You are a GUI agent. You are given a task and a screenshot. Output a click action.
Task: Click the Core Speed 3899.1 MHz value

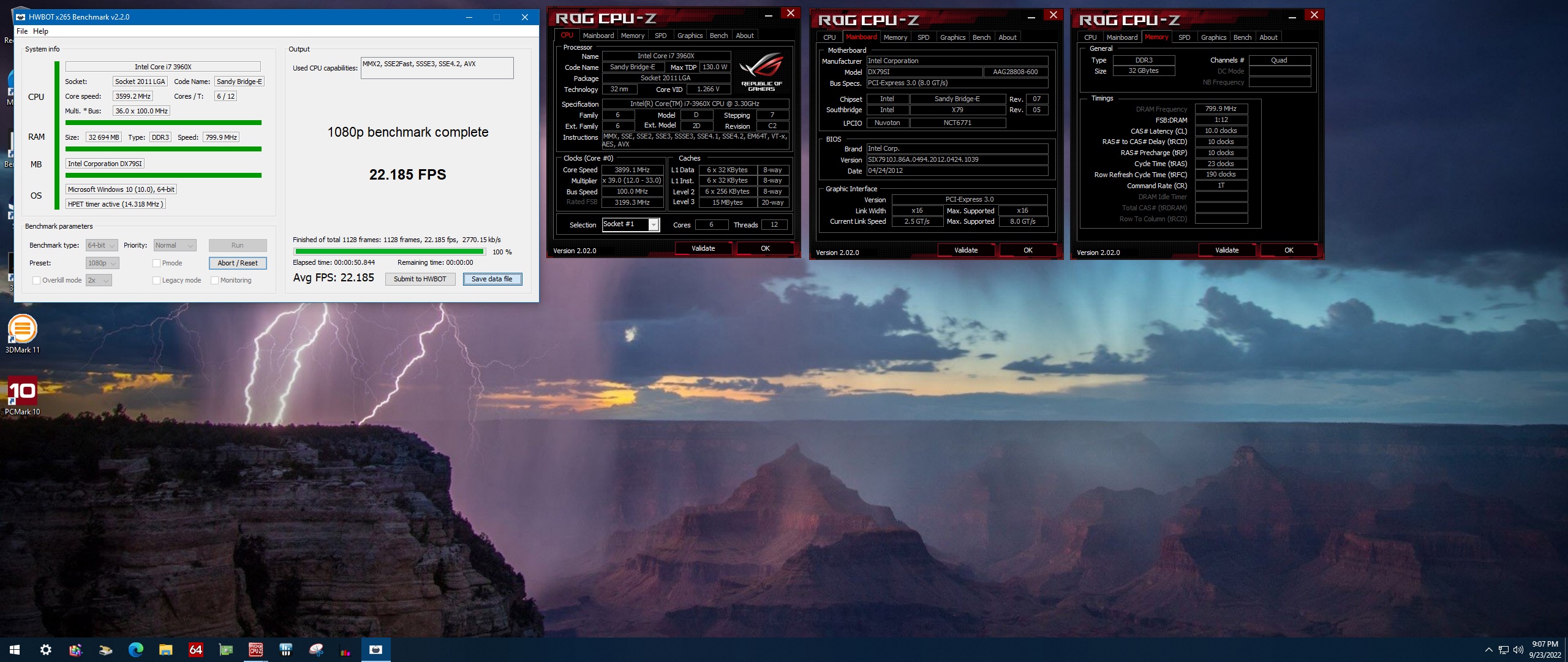click(x=632, y=170)
